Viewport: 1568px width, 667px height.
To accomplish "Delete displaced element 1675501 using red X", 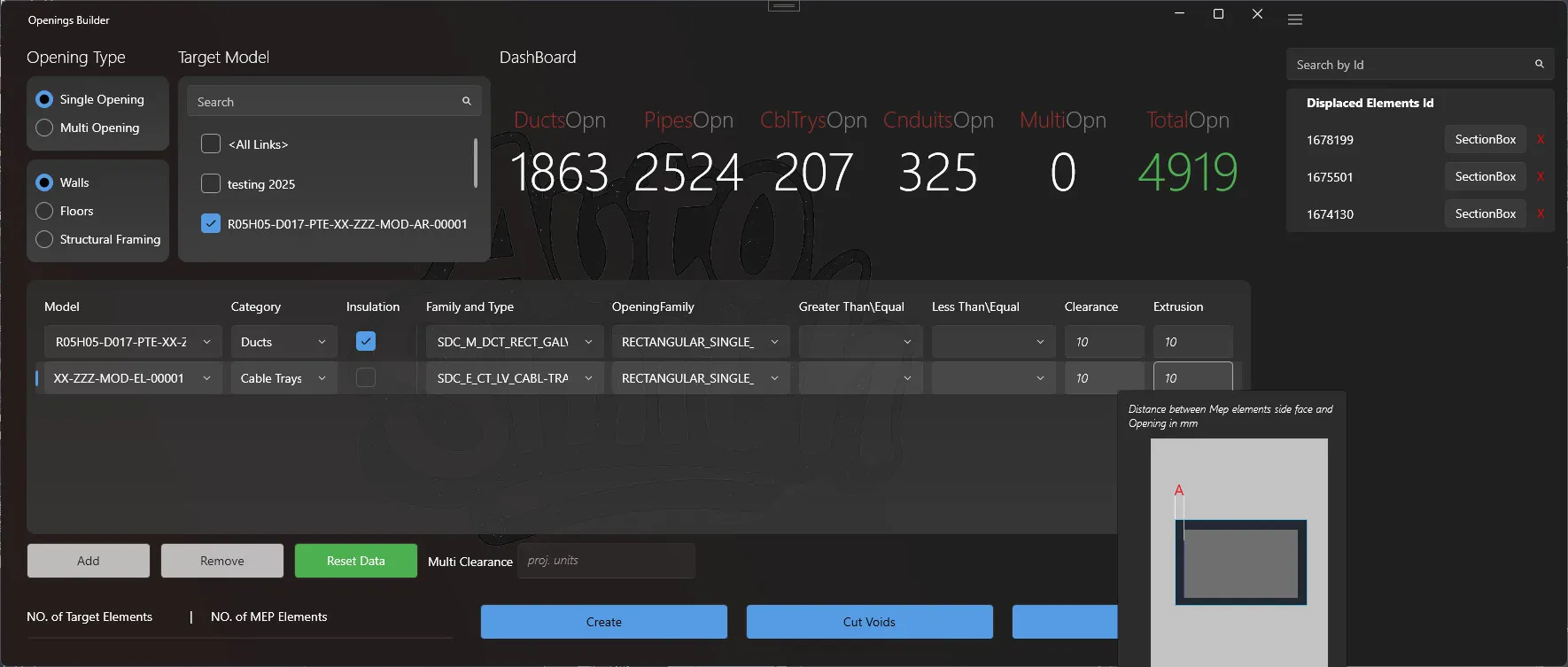I will pyautogui.click(x=1541, y=177).
